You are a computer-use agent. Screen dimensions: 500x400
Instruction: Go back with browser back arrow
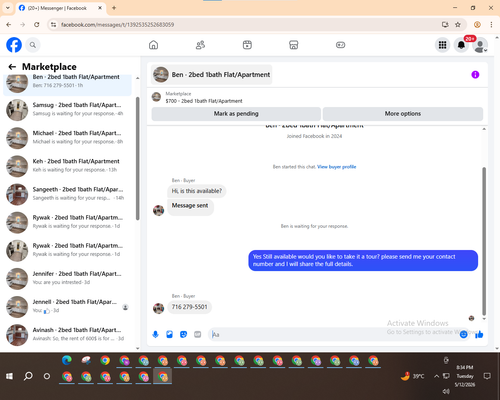[x=9, y=25]
